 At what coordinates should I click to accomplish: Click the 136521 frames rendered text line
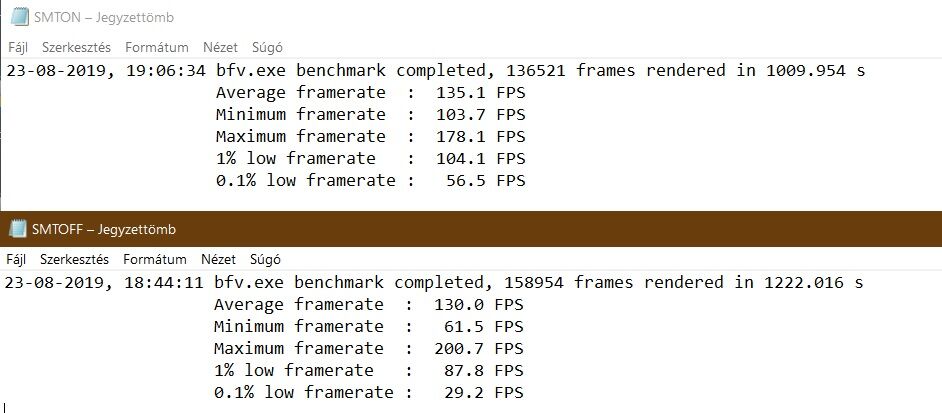pos(436,71)
